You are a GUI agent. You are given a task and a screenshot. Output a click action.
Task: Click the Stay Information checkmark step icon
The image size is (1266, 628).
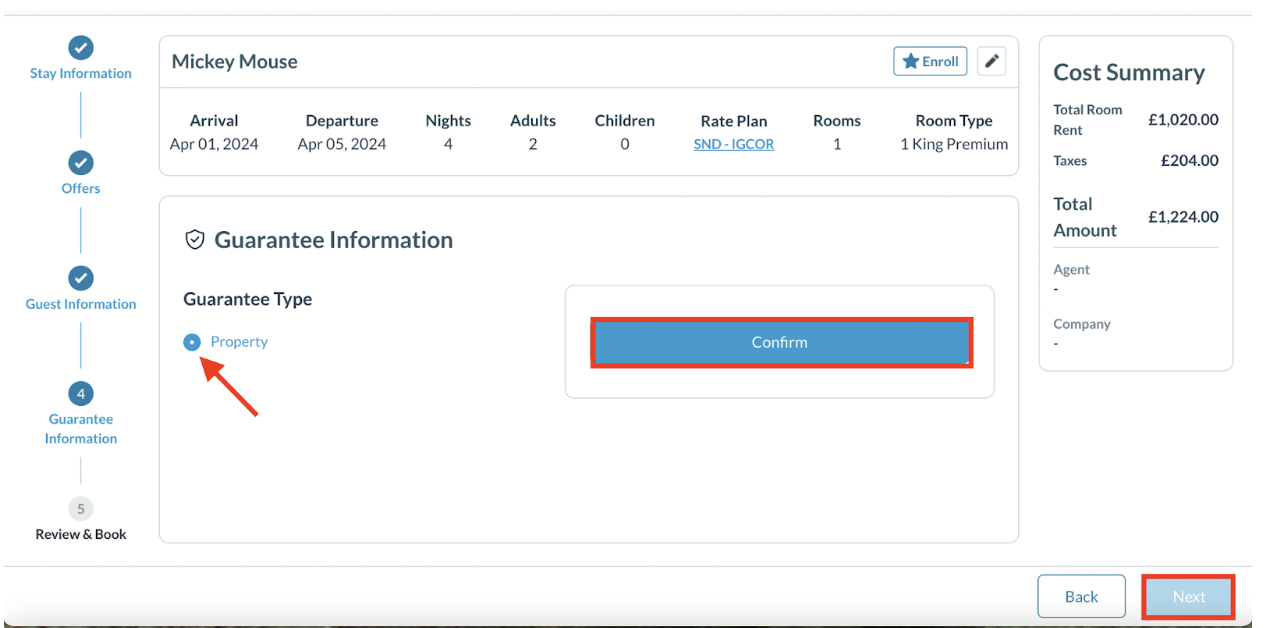(x=80, y=47)
